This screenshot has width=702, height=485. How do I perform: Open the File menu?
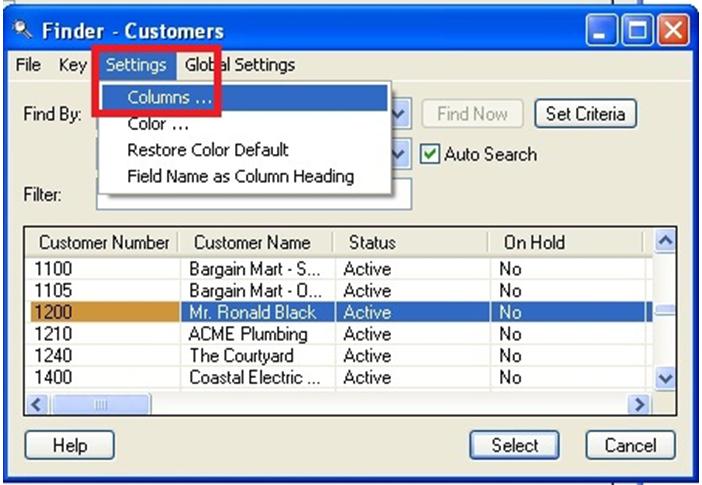coord(28,65)
